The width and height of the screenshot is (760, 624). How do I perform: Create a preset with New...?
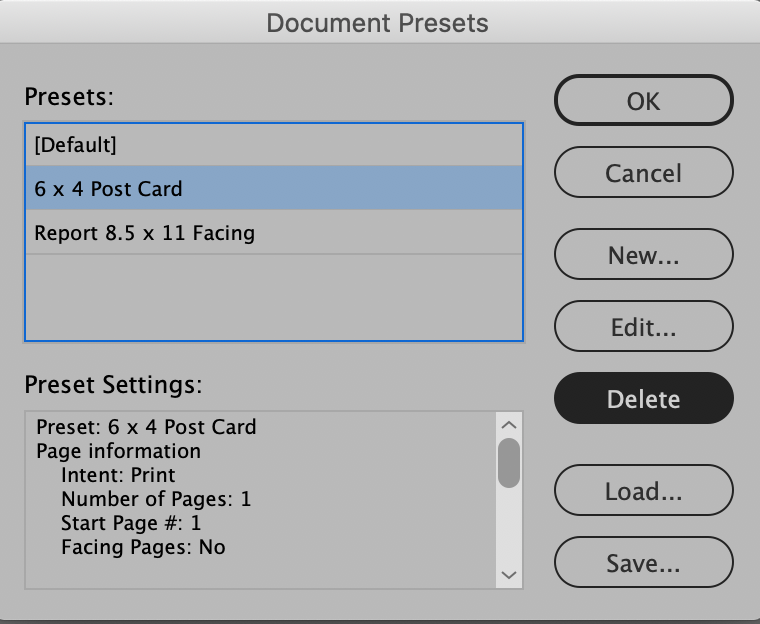(643, 255)
